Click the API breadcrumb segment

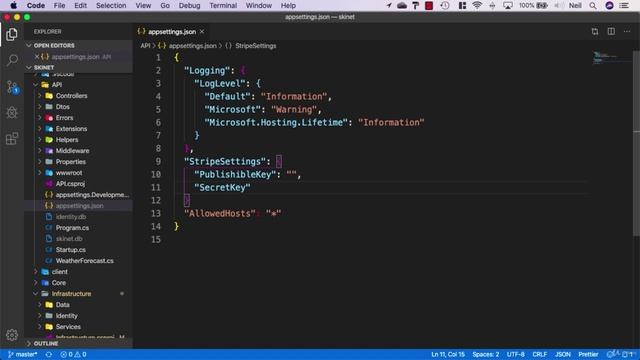click(x=145, y=46)
